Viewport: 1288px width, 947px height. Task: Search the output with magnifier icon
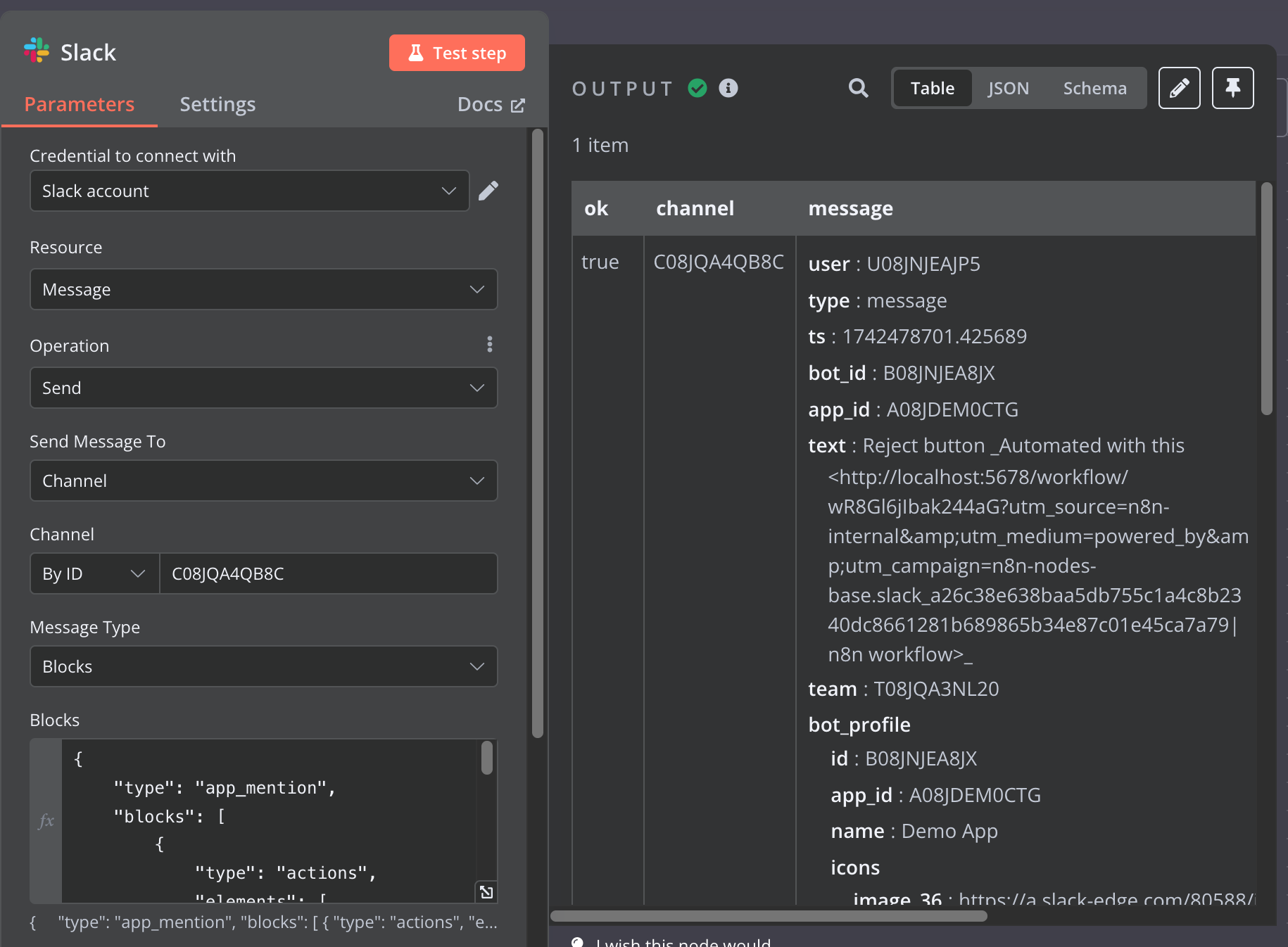click(858, 88)
